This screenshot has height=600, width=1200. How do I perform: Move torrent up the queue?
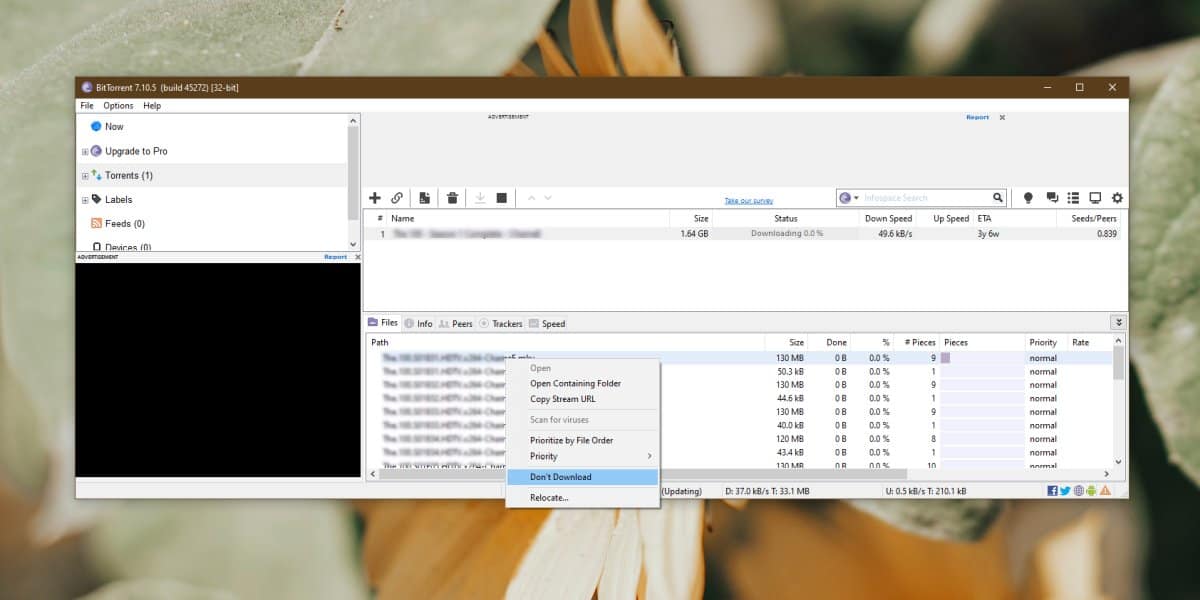point(531,198)
